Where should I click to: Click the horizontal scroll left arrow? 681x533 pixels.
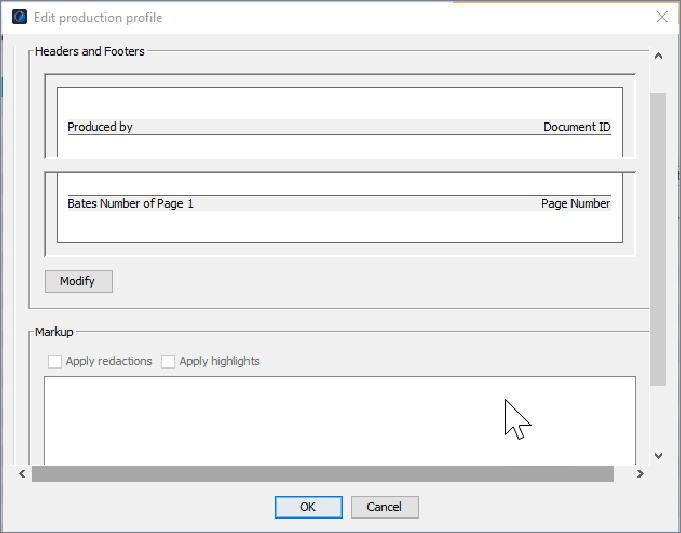[x=22, y=474]
